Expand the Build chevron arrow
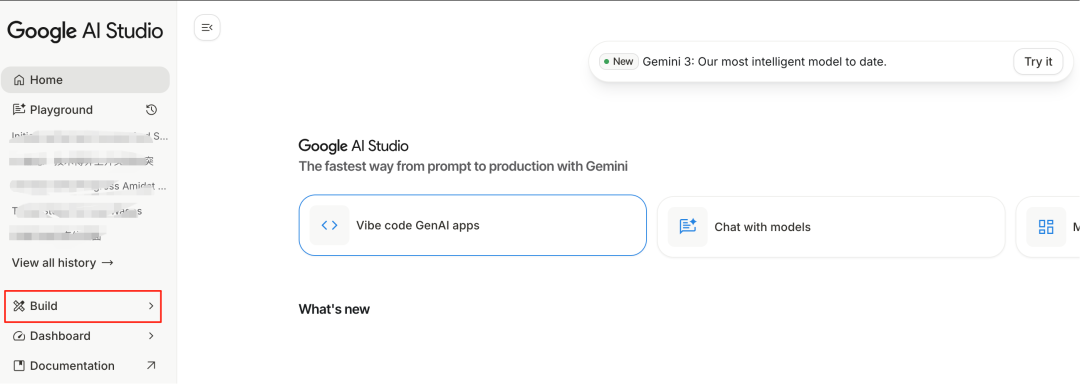The width and height of the screenshot is (1080, 384). 152,306
